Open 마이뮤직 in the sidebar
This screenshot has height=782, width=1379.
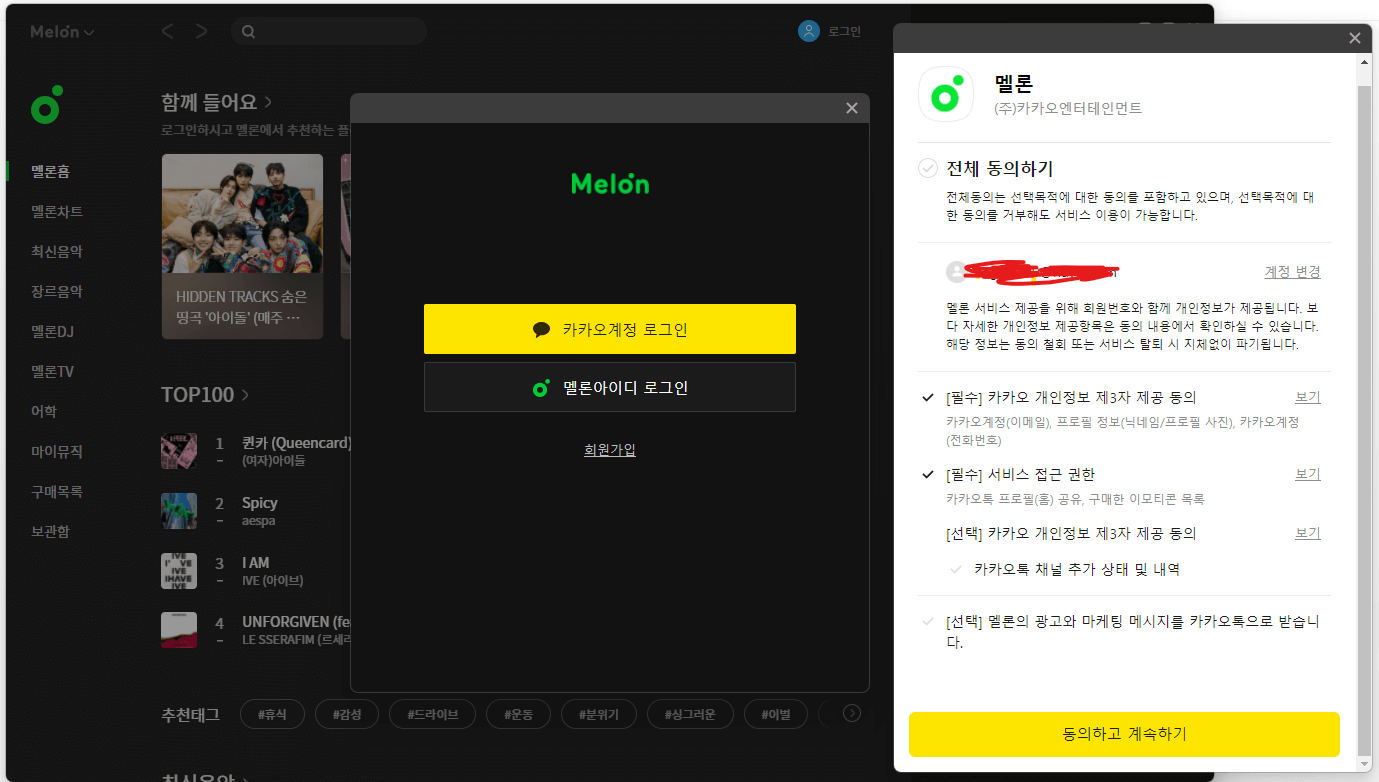pyautogui.click(x=57, y=452)
